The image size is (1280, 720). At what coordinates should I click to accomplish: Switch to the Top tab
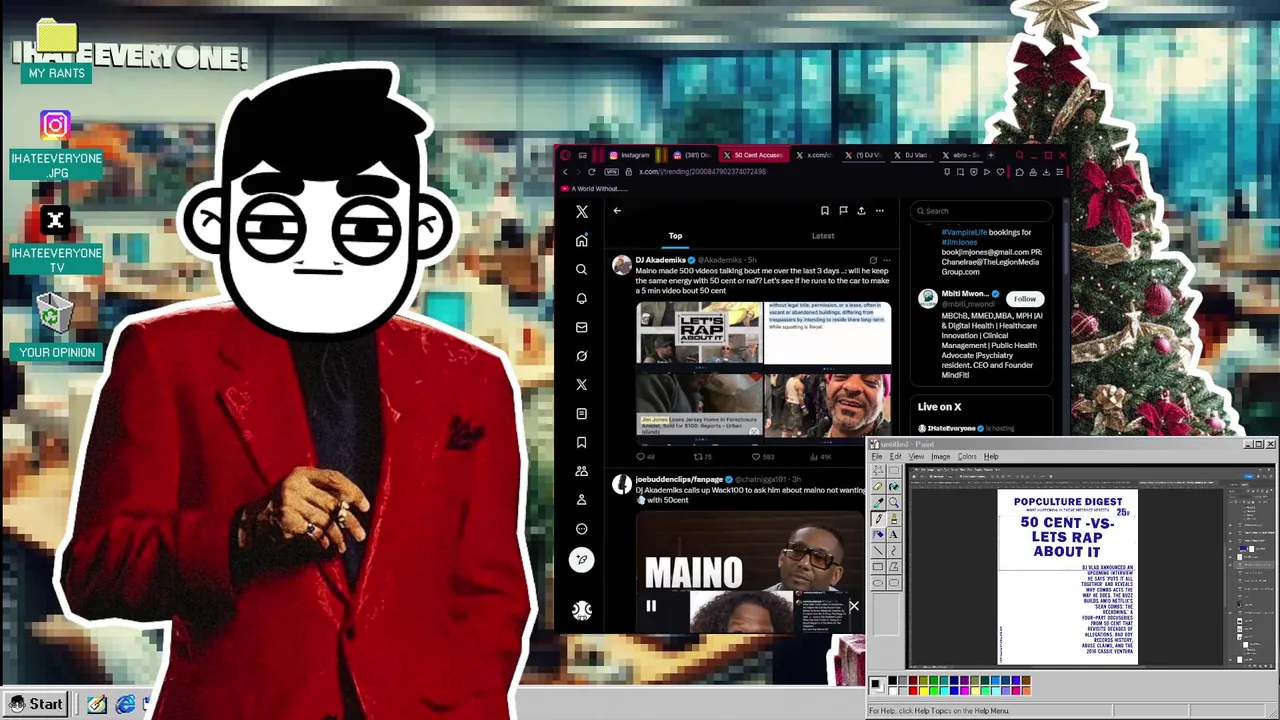coord(675,236)
